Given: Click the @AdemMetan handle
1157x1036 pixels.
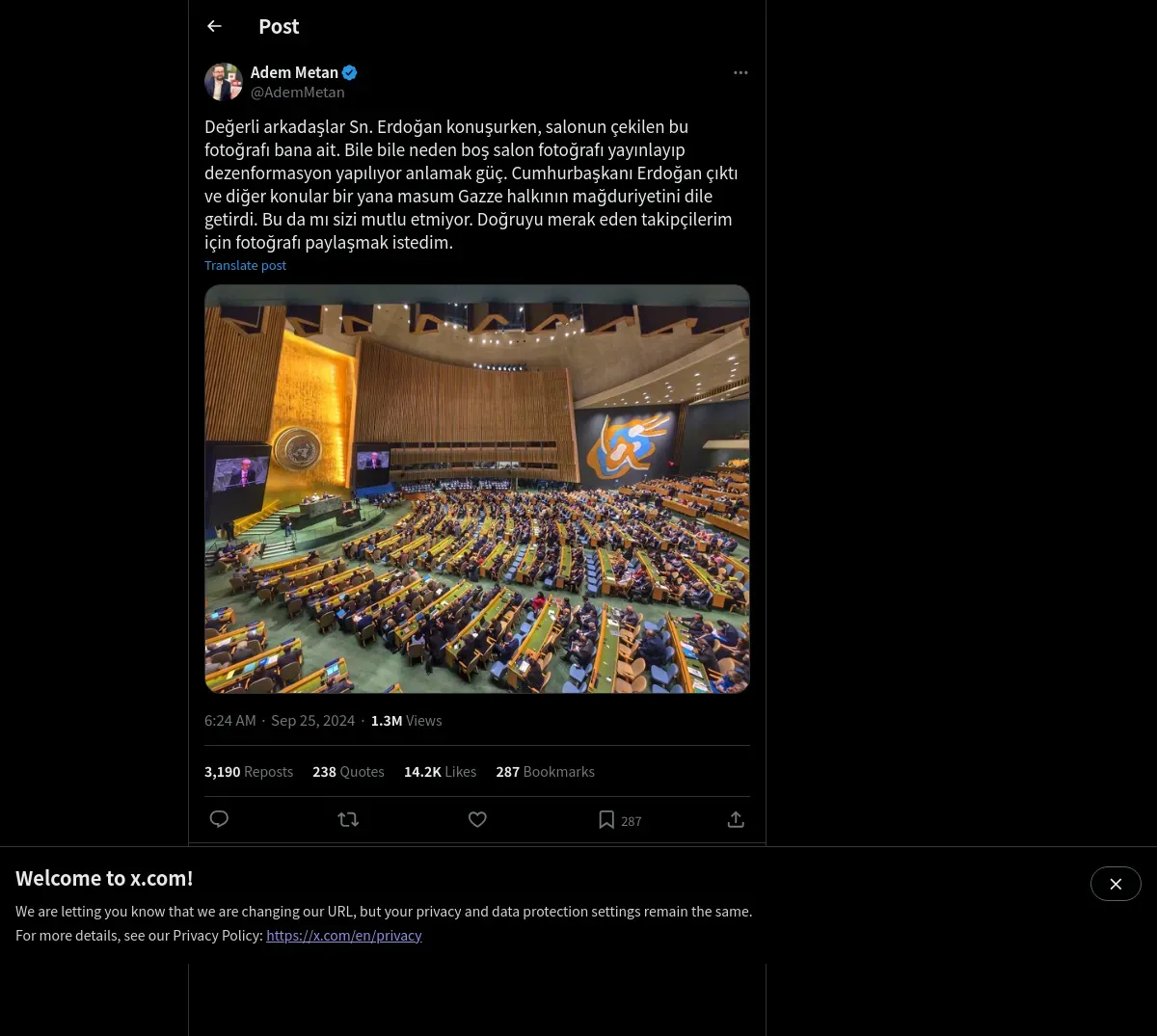Looking at the screenshot, I should click(x=297, y=92).
